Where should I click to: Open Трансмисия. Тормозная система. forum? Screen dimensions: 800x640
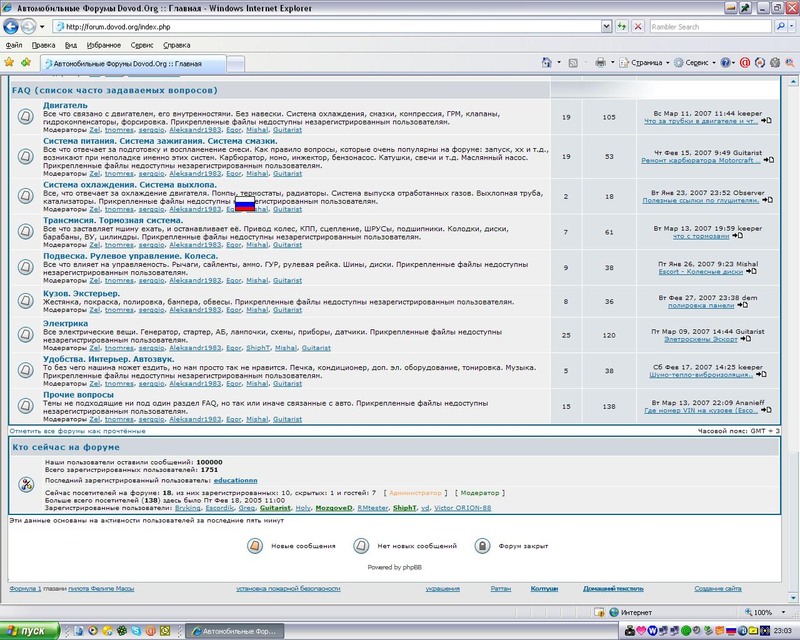click(x=113, y=220)
